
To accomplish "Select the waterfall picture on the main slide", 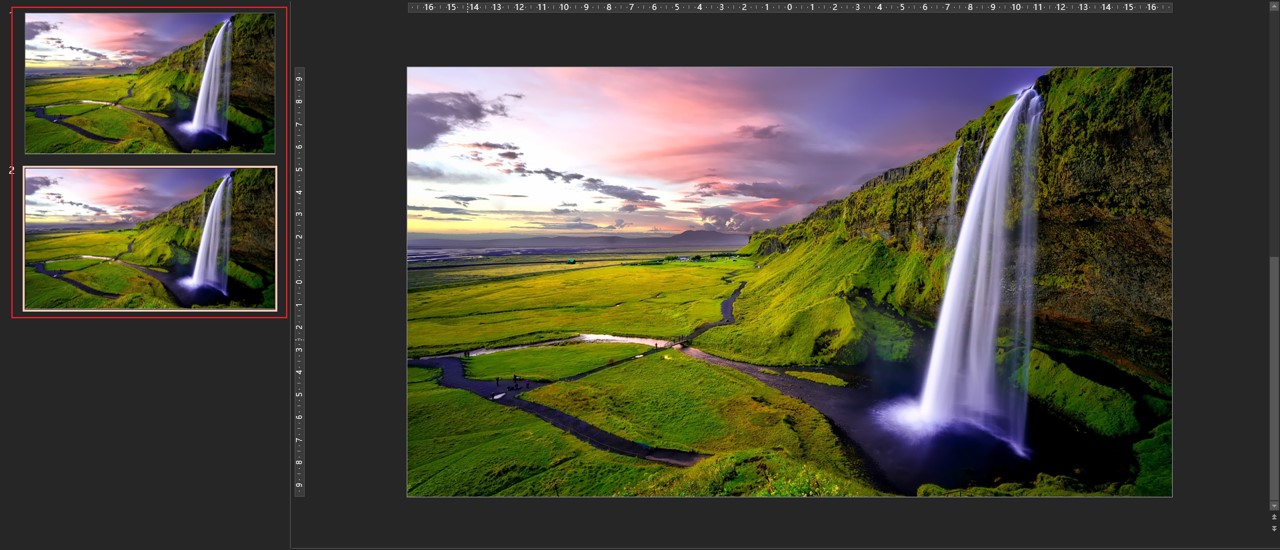I will (x=789, y=282).
